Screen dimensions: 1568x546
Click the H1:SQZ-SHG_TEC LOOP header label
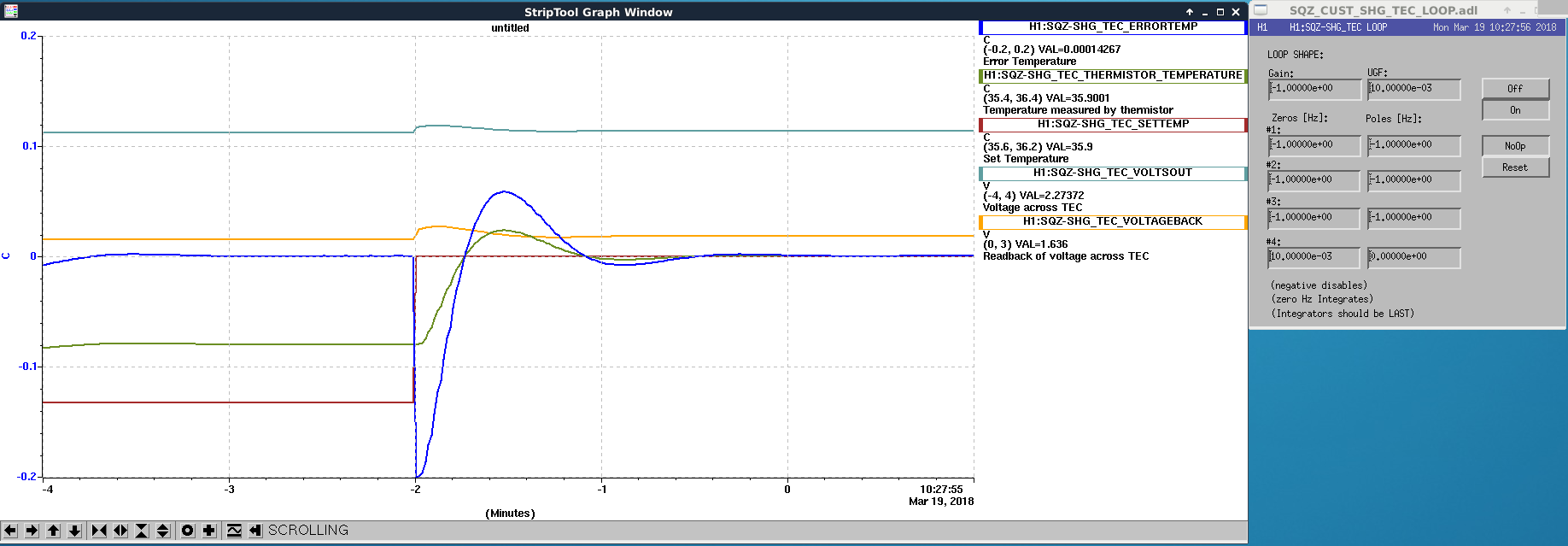[x=1337, y=27]
